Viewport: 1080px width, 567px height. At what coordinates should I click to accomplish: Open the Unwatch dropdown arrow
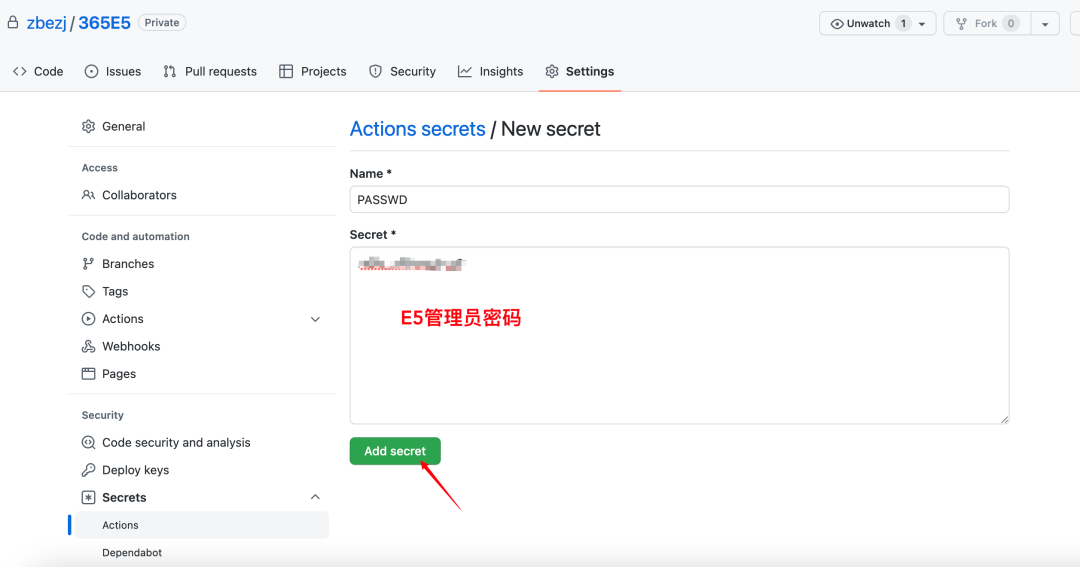point(922,24)
